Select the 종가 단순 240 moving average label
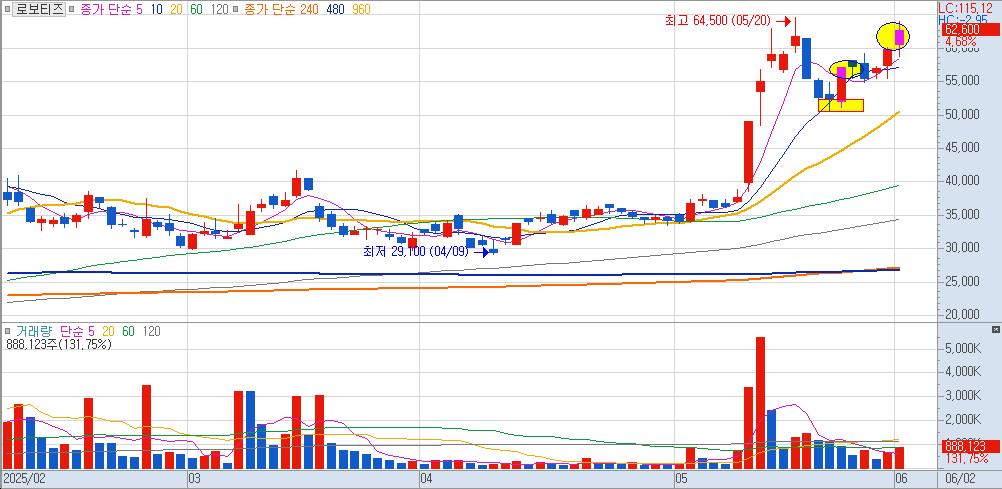 pos(281,9)
